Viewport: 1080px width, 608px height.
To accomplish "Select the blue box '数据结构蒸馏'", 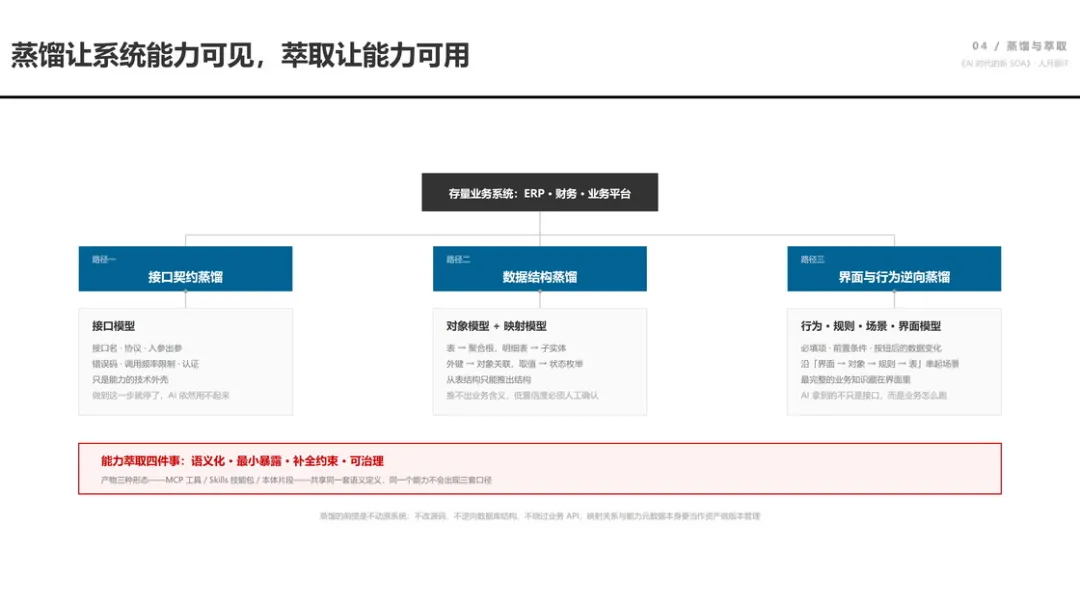I will [x=539, y=269].
